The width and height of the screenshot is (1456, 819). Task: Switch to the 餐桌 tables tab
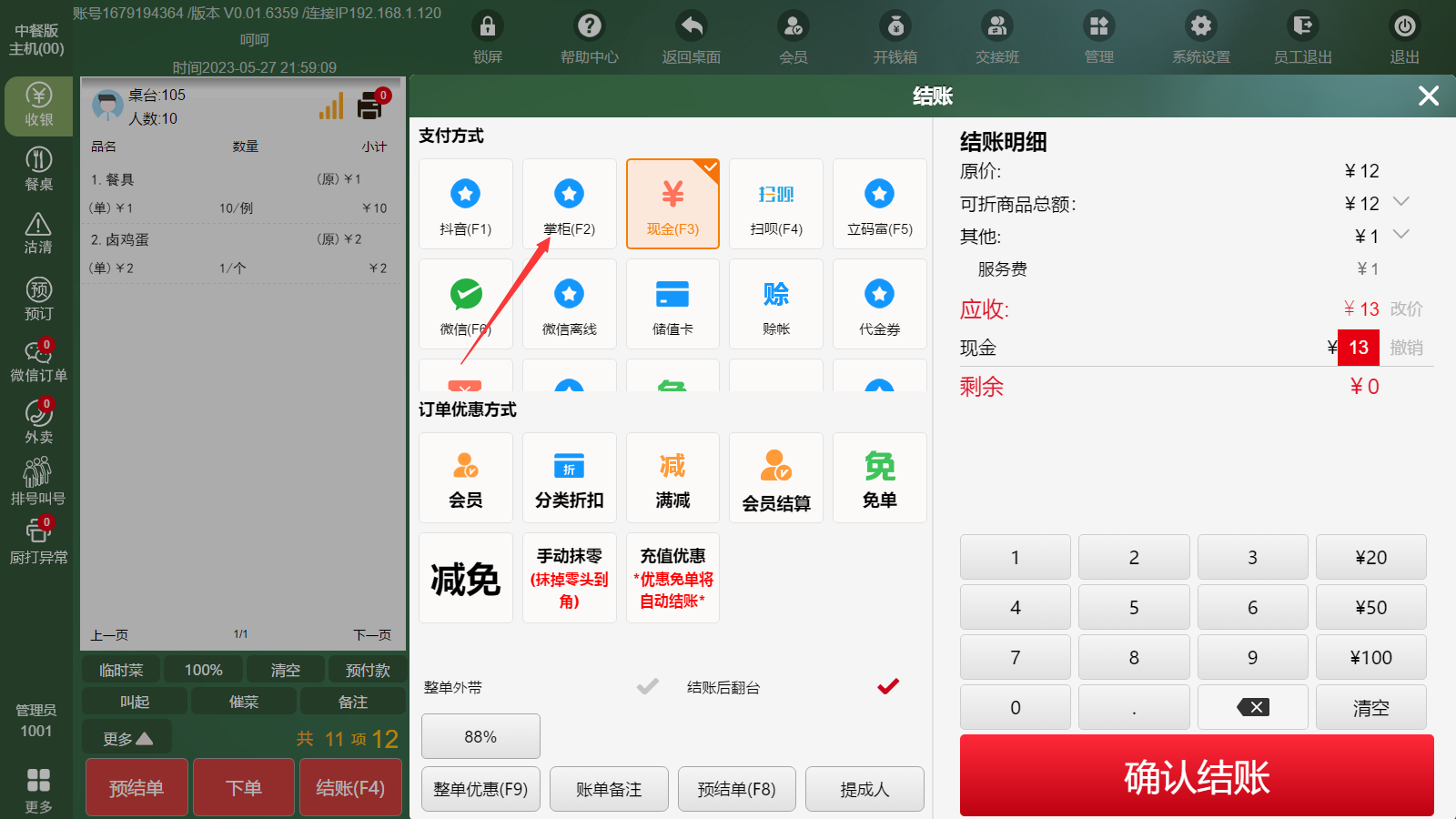coord(38,168)
